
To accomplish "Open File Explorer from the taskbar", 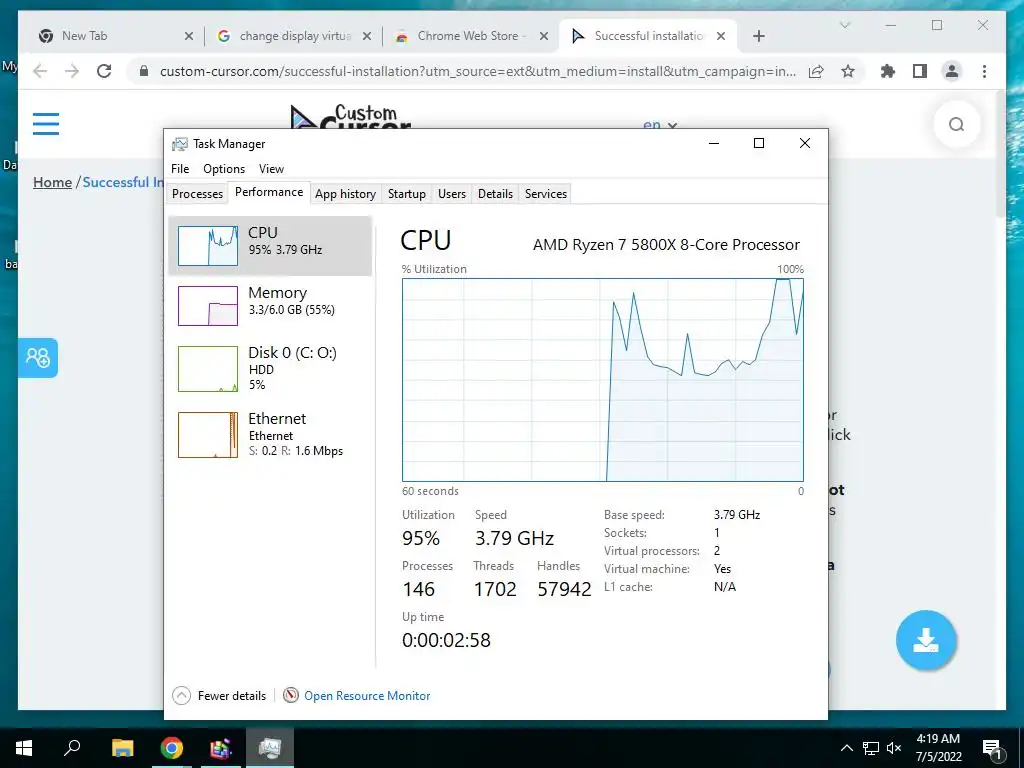I will (122, 748).
